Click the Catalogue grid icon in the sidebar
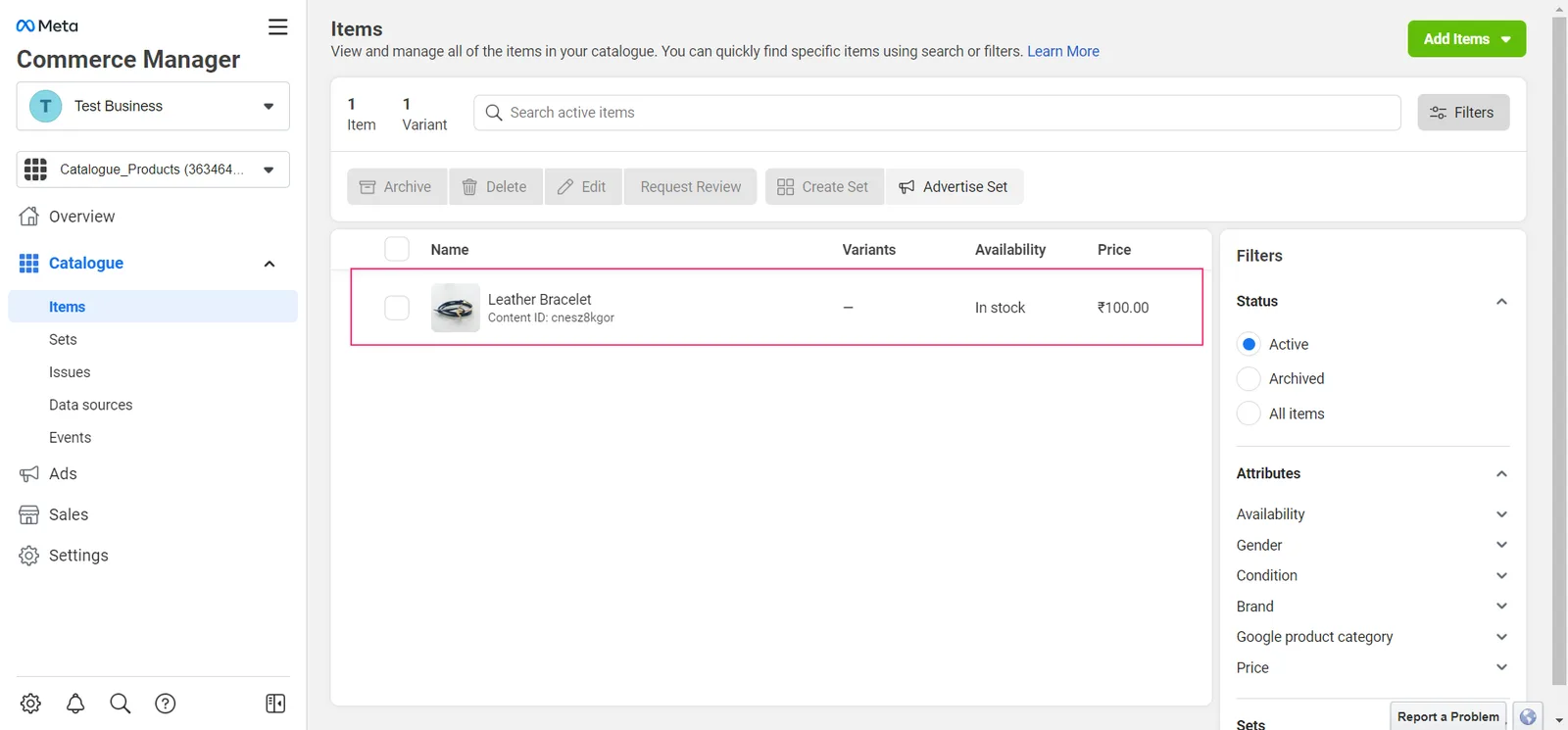 [29, 264]
